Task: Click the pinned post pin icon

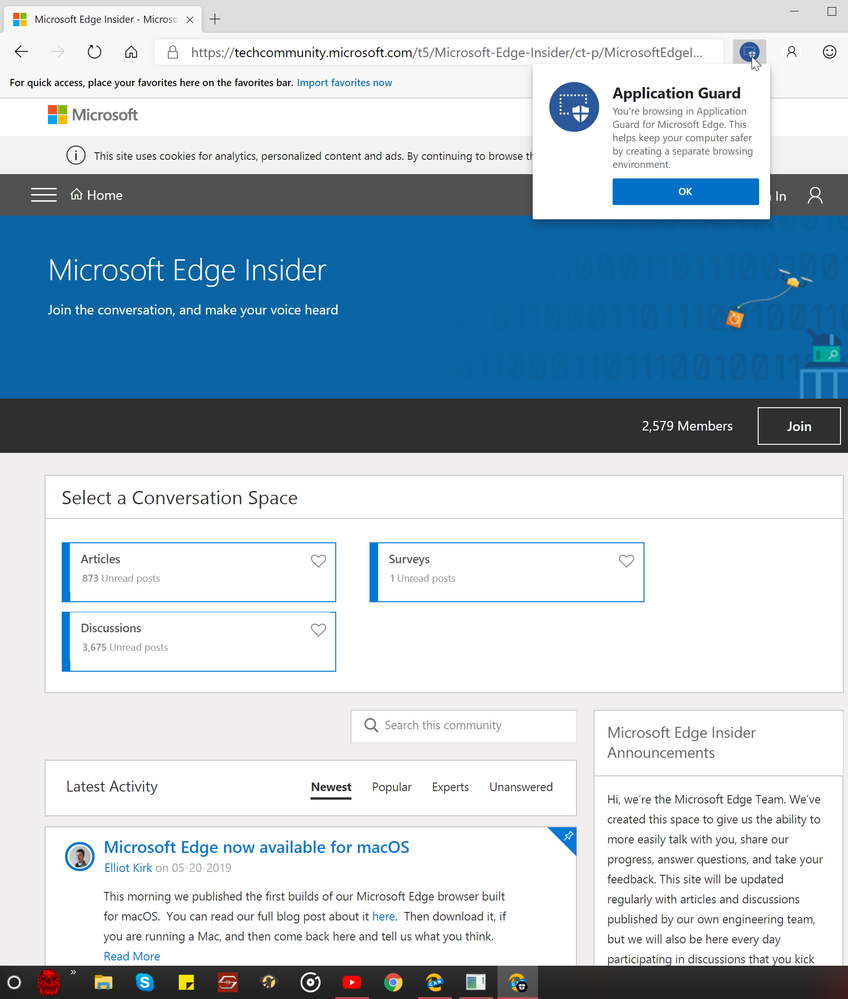Action: point(567,837)
